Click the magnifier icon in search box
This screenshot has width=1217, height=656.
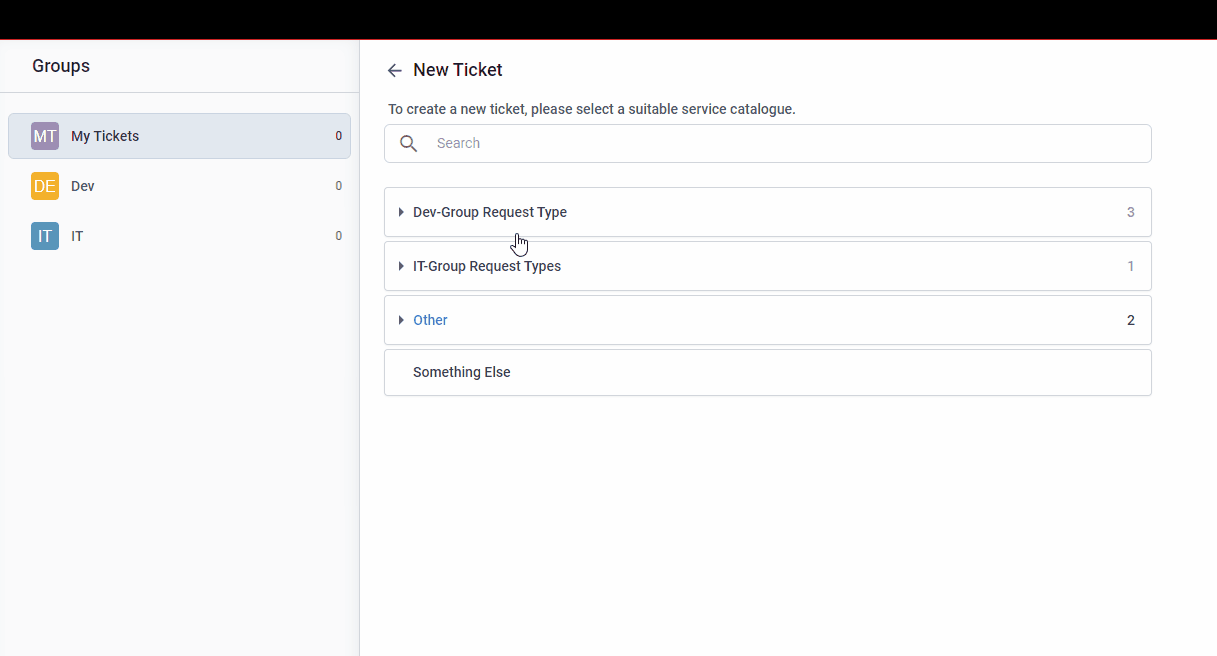pos(408,143)
